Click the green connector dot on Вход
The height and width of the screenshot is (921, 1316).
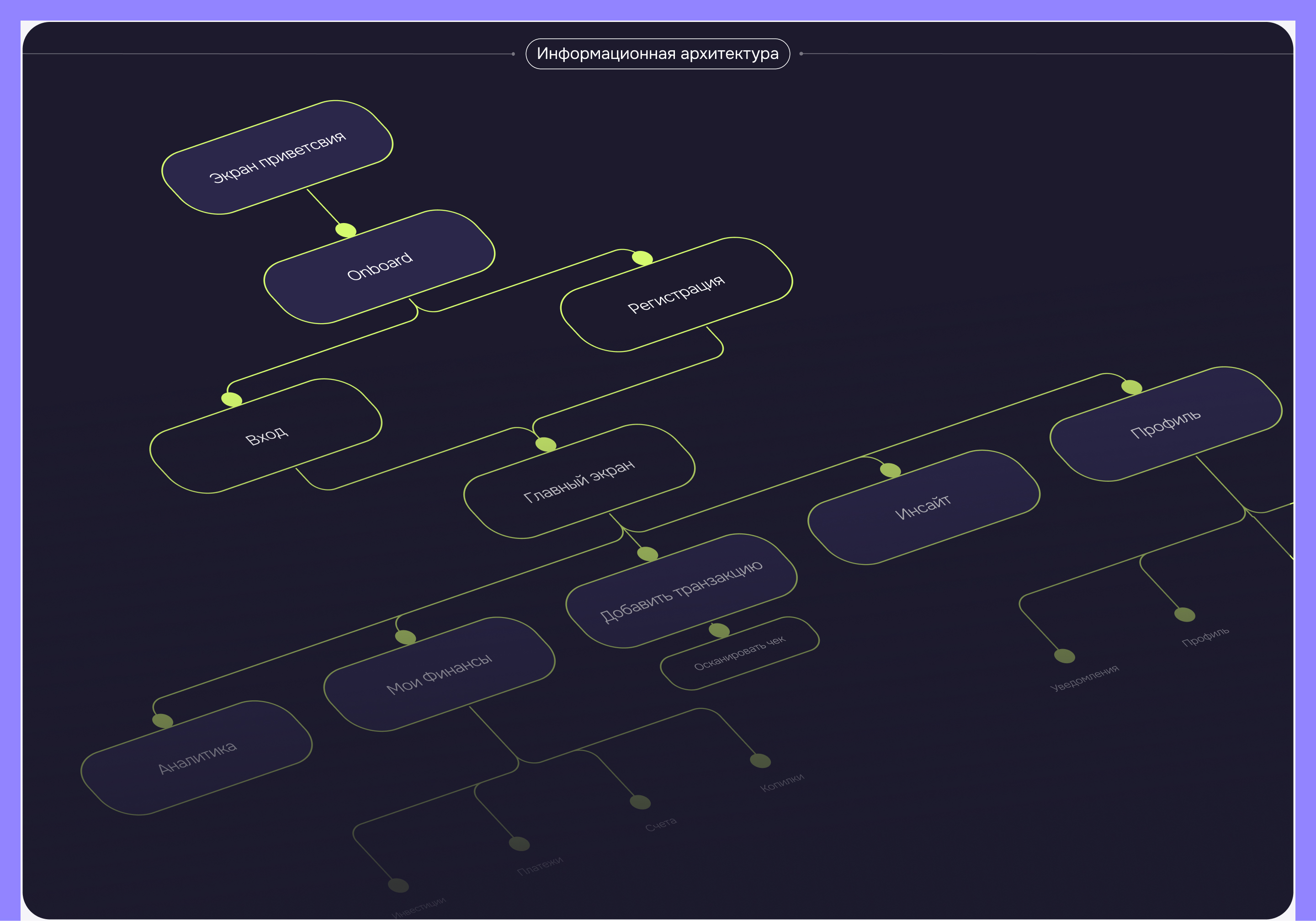coord(232,399)
